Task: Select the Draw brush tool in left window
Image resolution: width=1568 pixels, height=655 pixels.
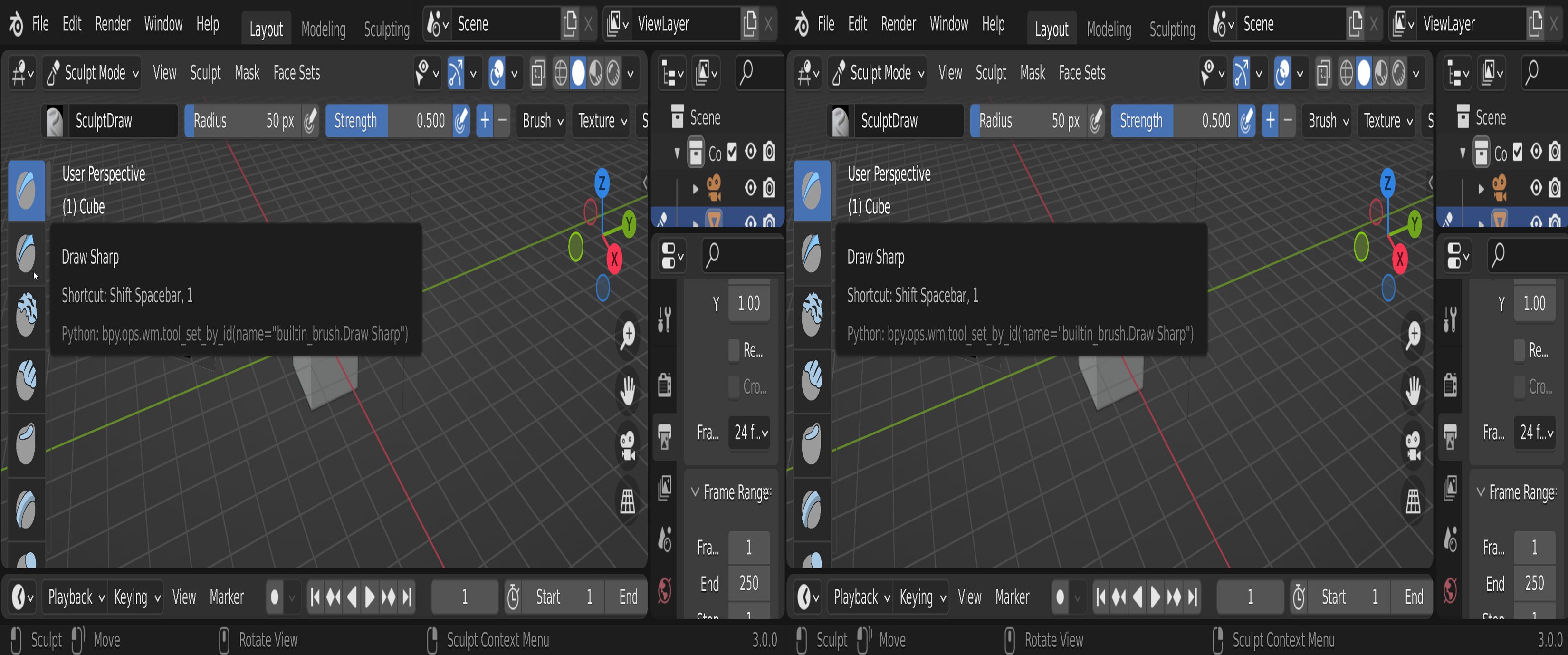Action: click(x=26, y=190)
